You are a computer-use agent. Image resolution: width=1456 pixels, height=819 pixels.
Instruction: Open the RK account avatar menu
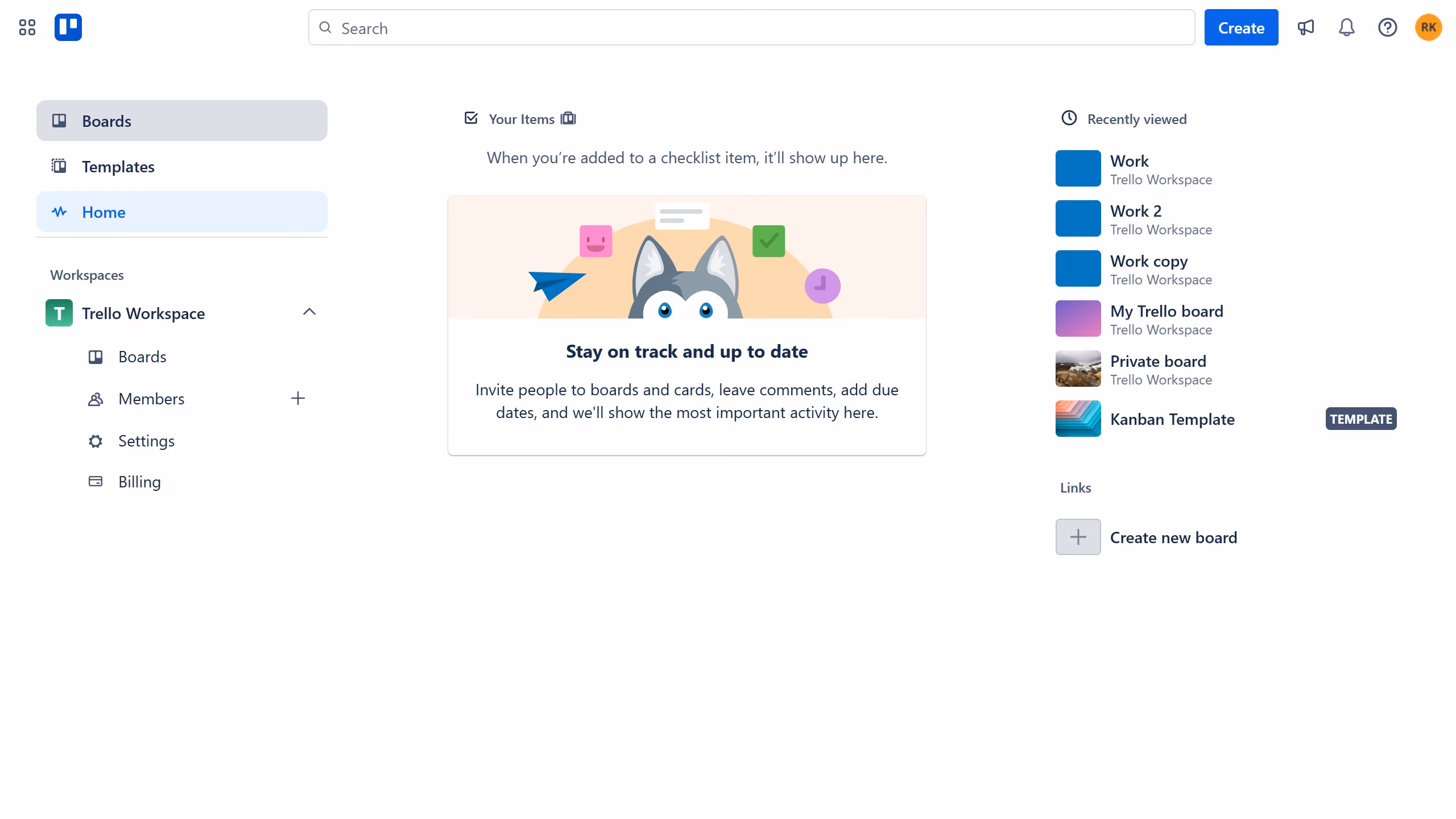tap(1428, 27)
